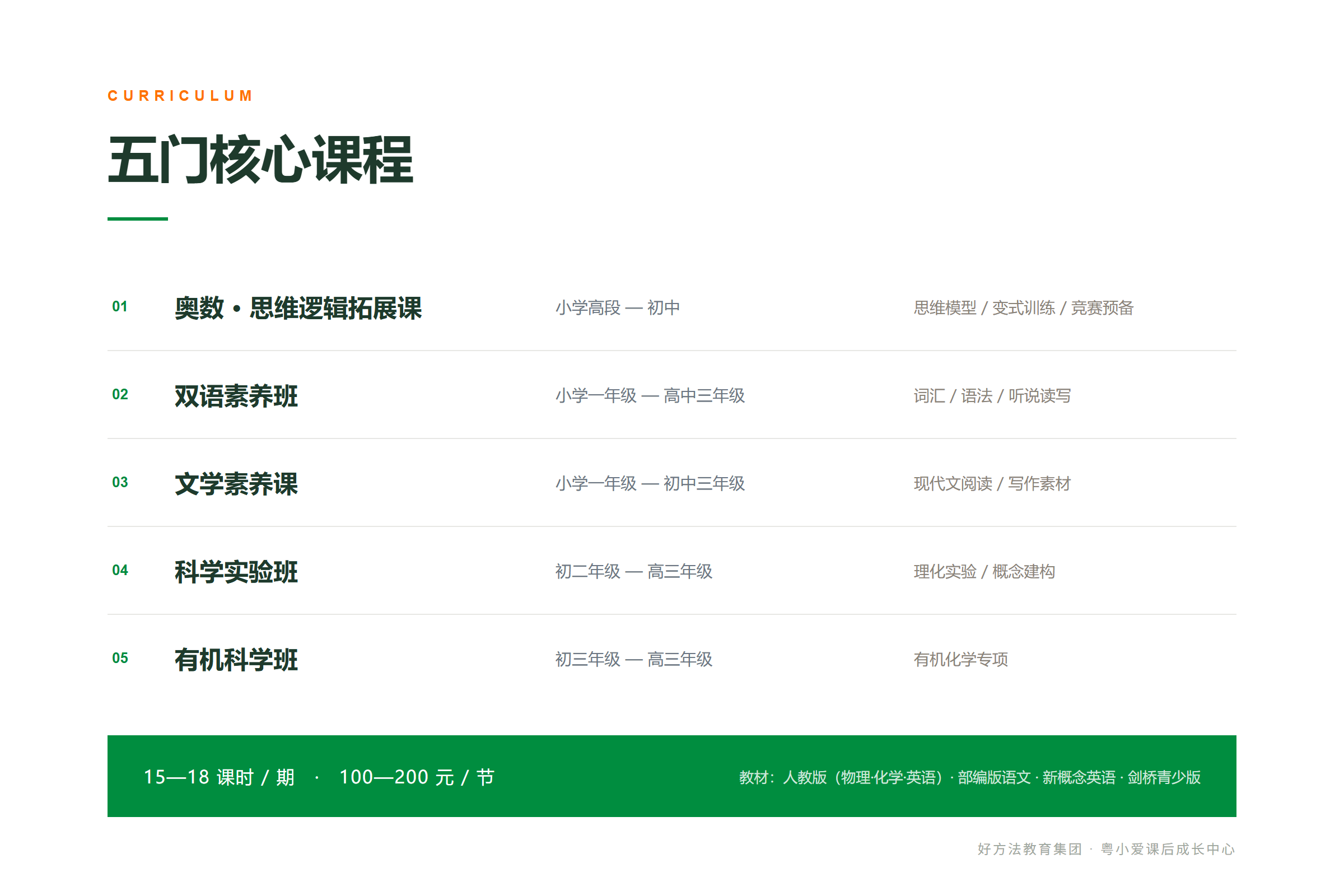Click 15—18 课时 / 期 in the green banner
Screen dimensions: 1344x896
tap(220, 778)
